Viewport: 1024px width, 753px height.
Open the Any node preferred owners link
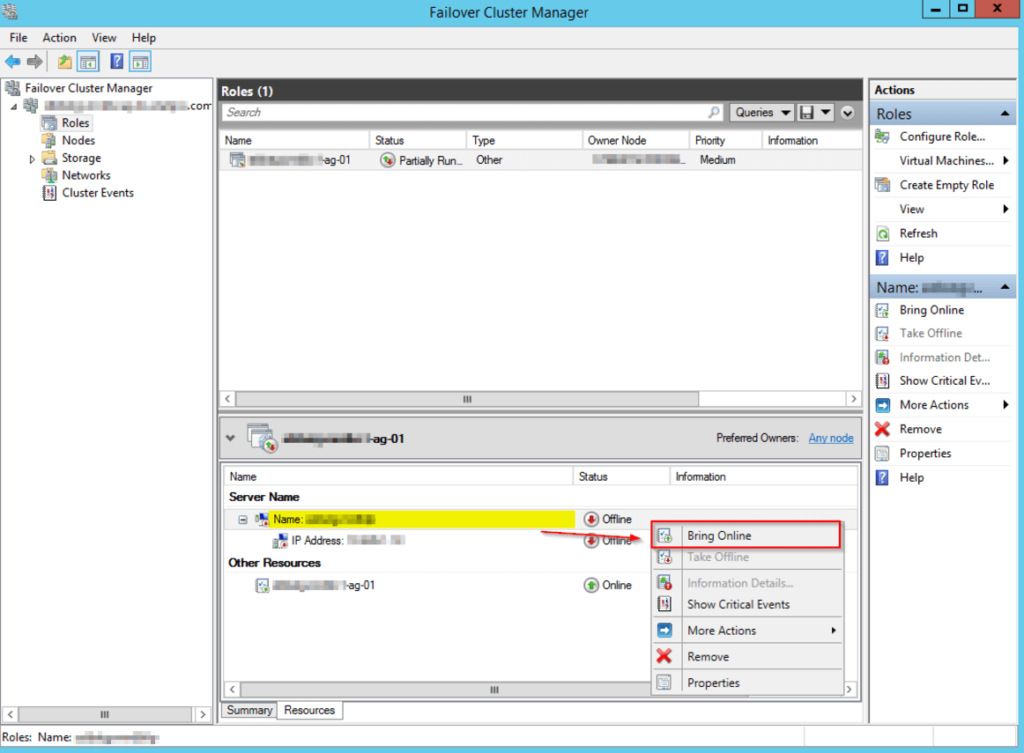(831, 438)
